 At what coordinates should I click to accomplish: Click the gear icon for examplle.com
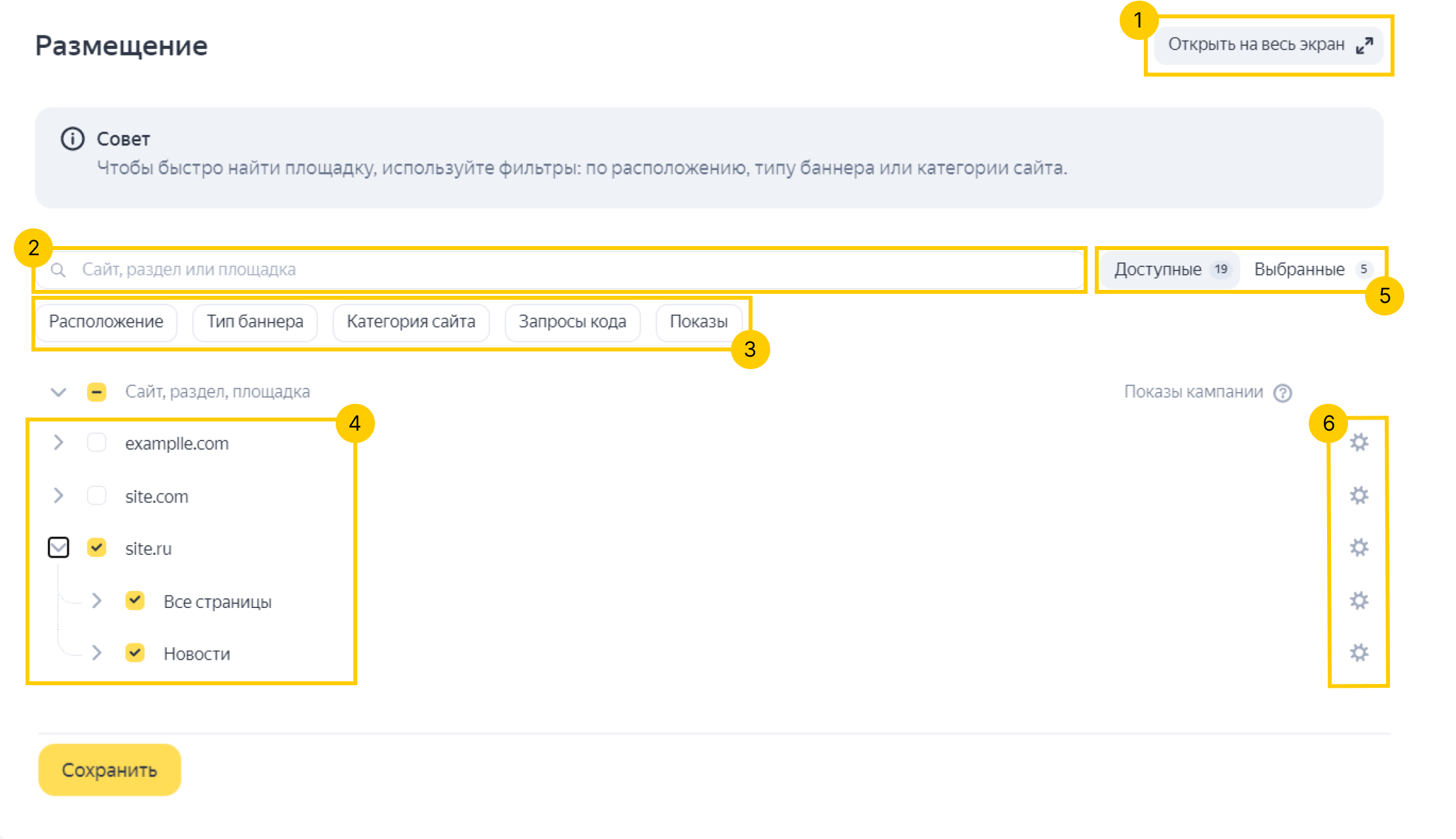click(1358, 442)
